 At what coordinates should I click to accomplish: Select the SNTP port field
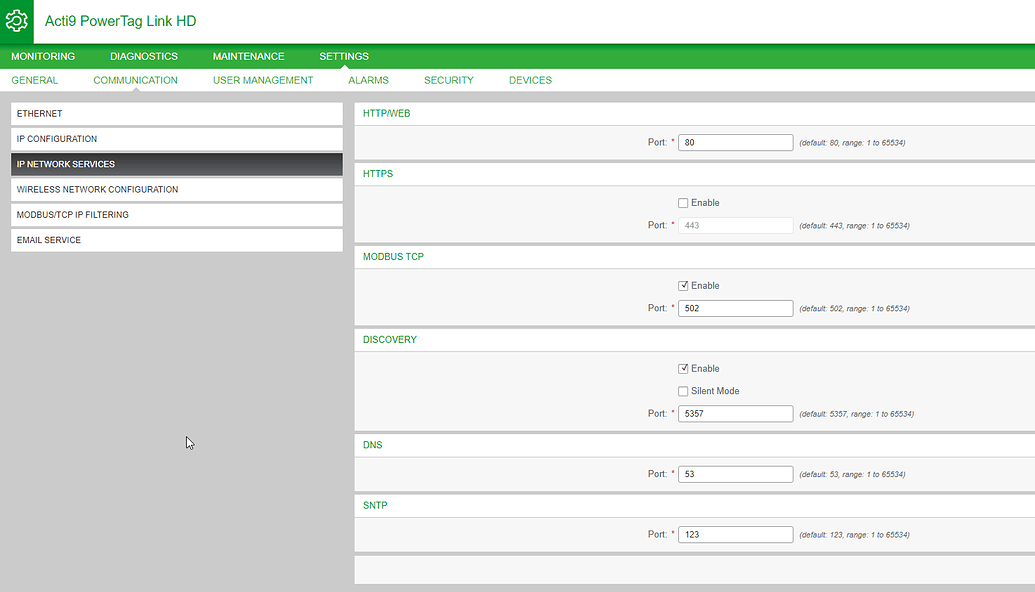tap(735, 533)
